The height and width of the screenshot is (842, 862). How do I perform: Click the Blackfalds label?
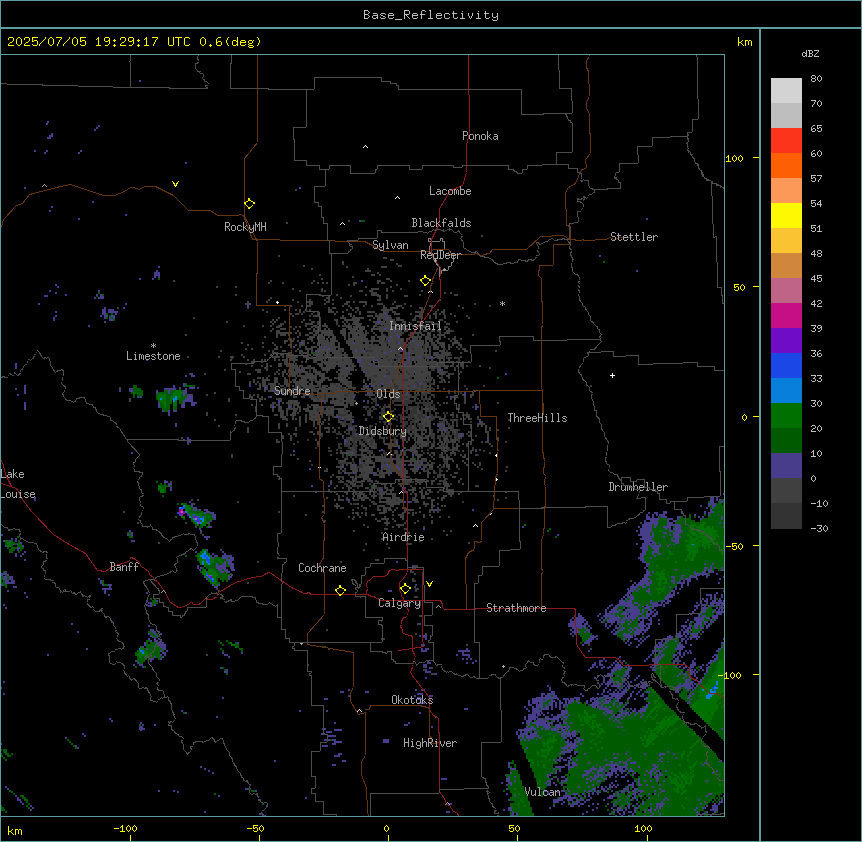coord(441,223)
